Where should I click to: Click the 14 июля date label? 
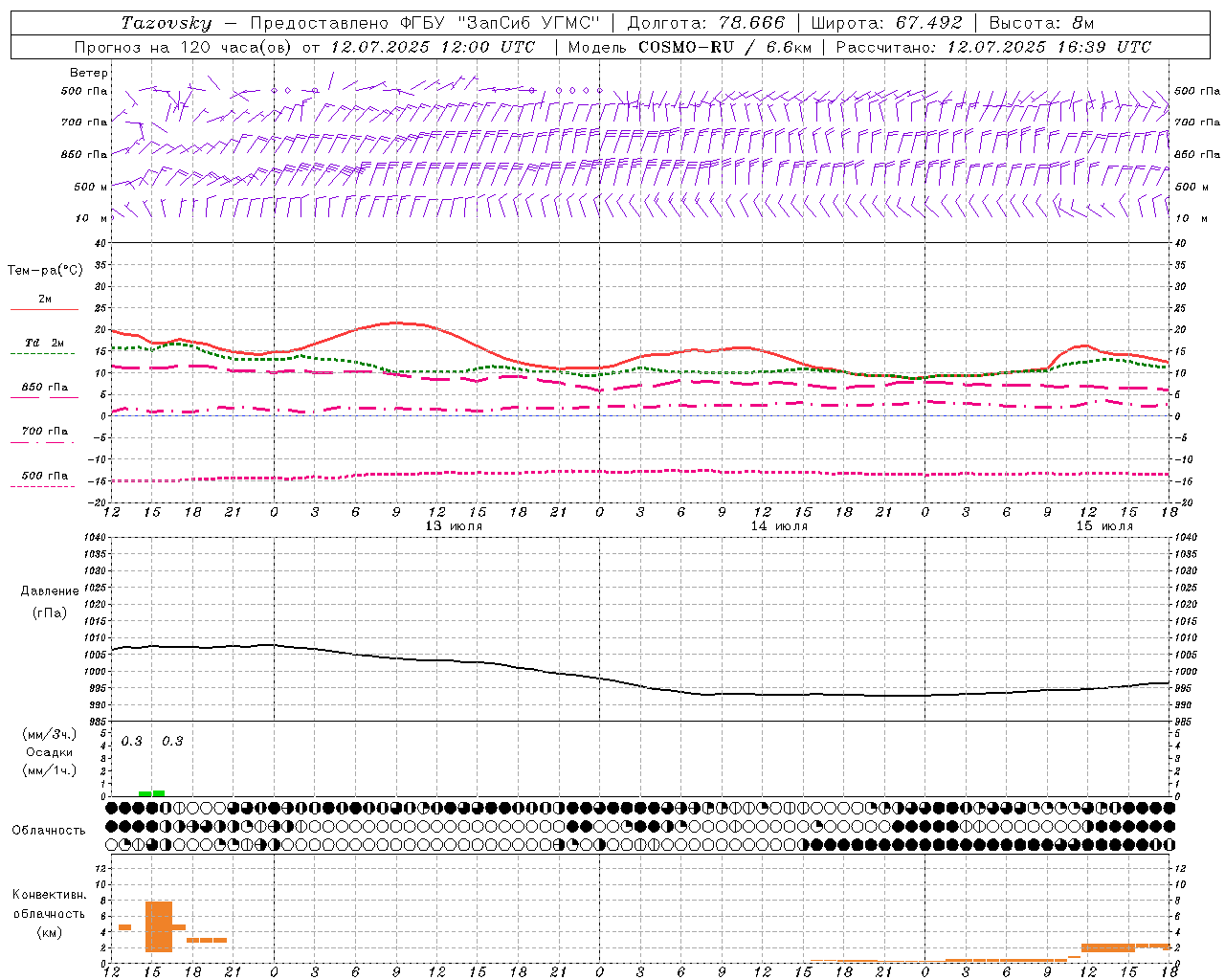[x=779, y=526]
